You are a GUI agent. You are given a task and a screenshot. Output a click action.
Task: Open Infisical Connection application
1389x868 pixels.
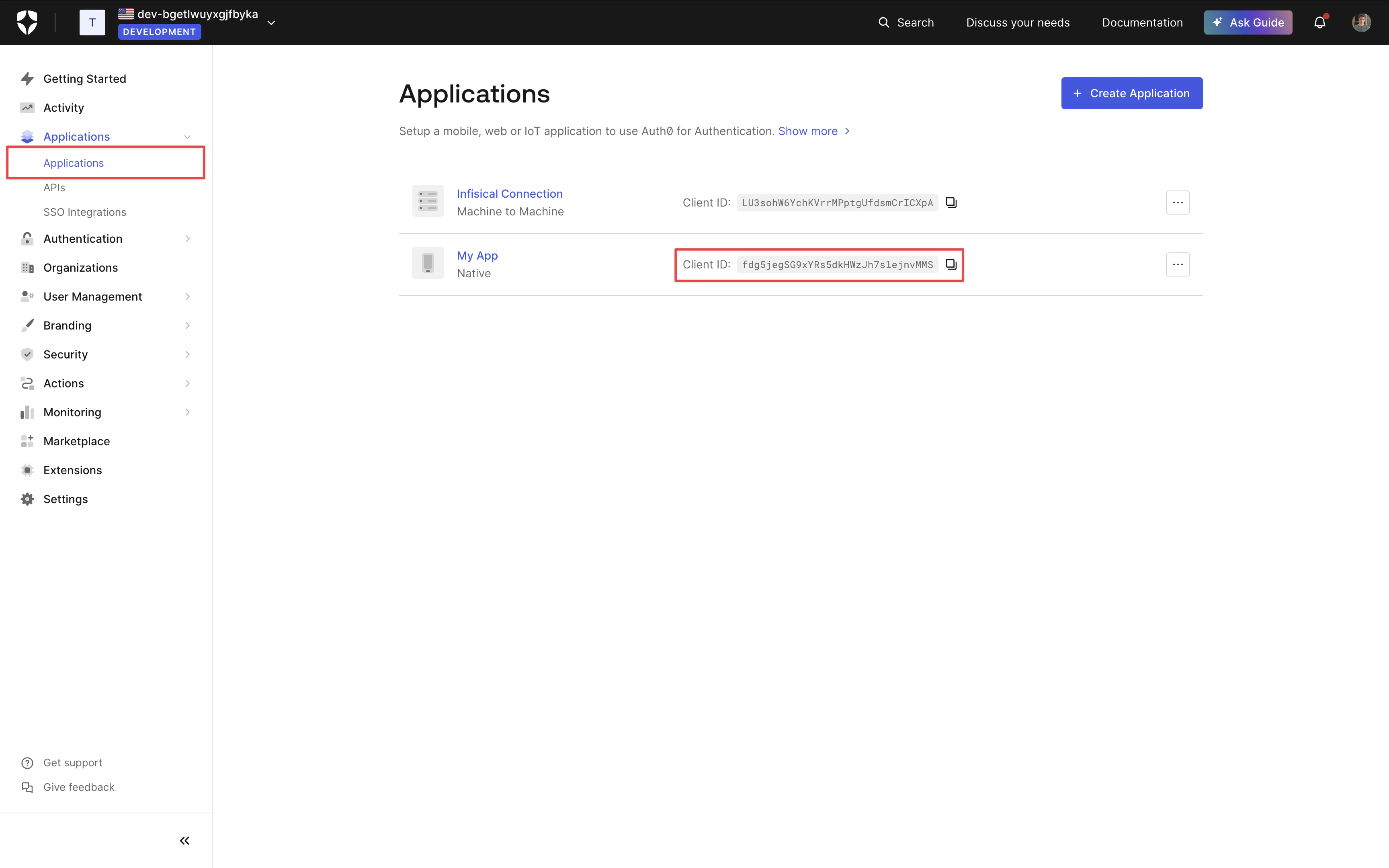(510, 193)
